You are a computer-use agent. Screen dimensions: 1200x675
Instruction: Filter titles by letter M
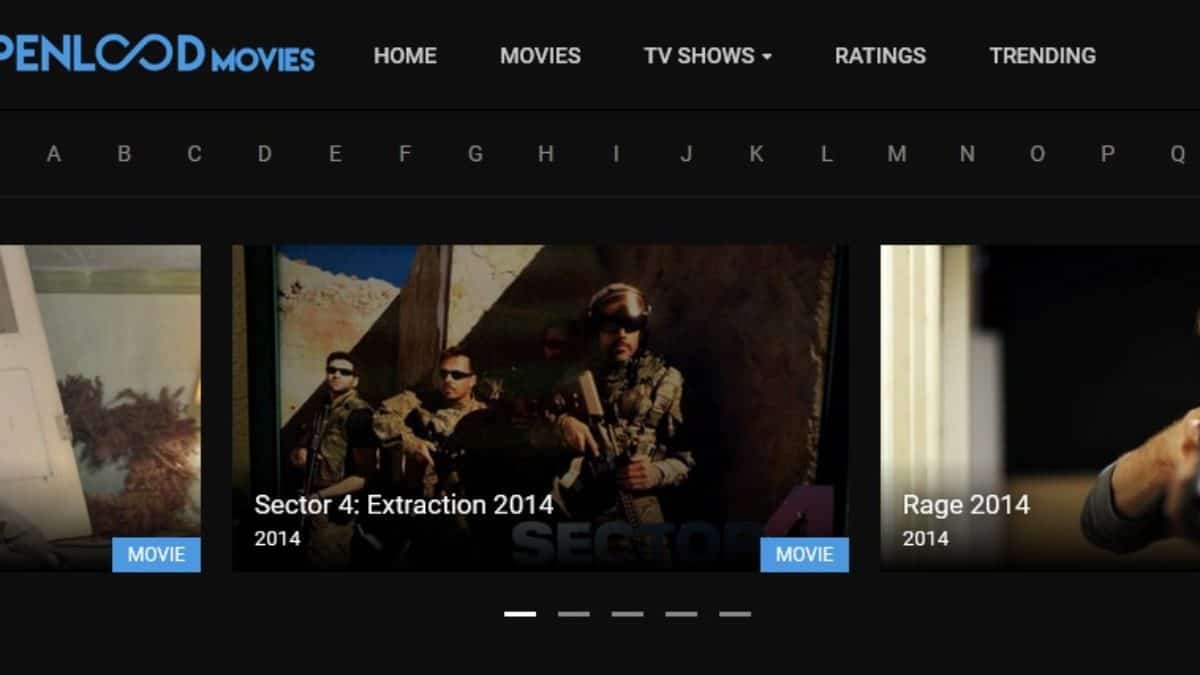[897, 154]
